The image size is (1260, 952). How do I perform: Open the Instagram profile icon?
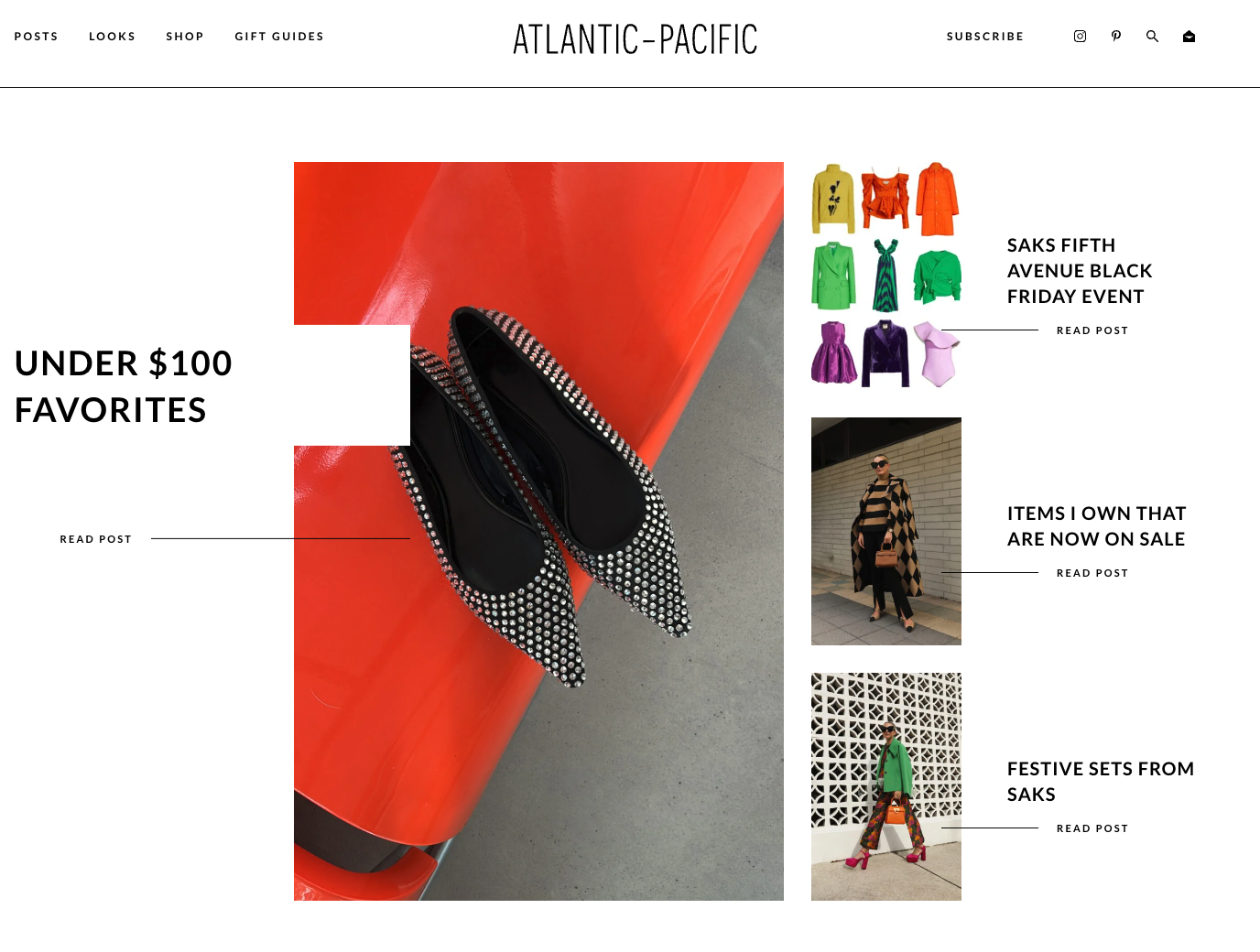tap(1080, 37)
